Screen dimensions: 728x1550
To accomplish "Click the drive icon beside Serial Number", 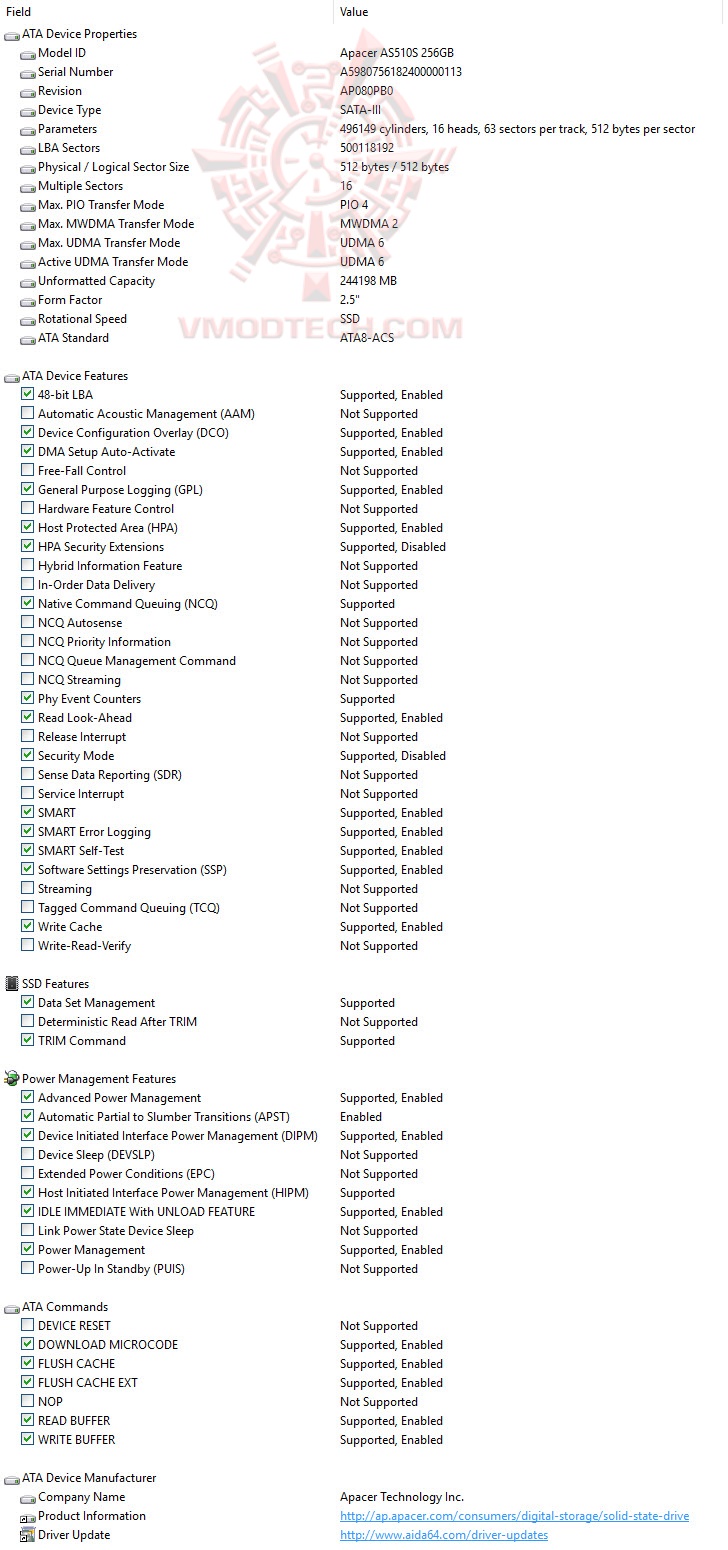I will coord(28,72).
